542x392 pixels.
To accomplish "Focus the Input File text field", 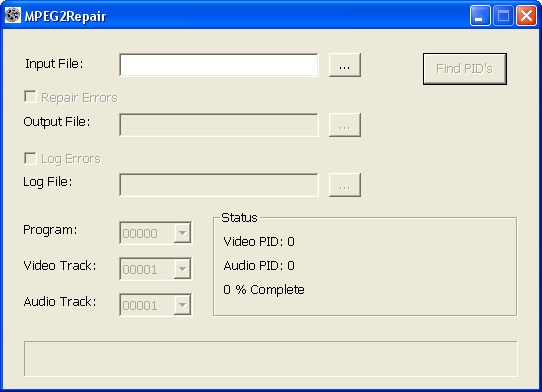I will click(219, 65).
